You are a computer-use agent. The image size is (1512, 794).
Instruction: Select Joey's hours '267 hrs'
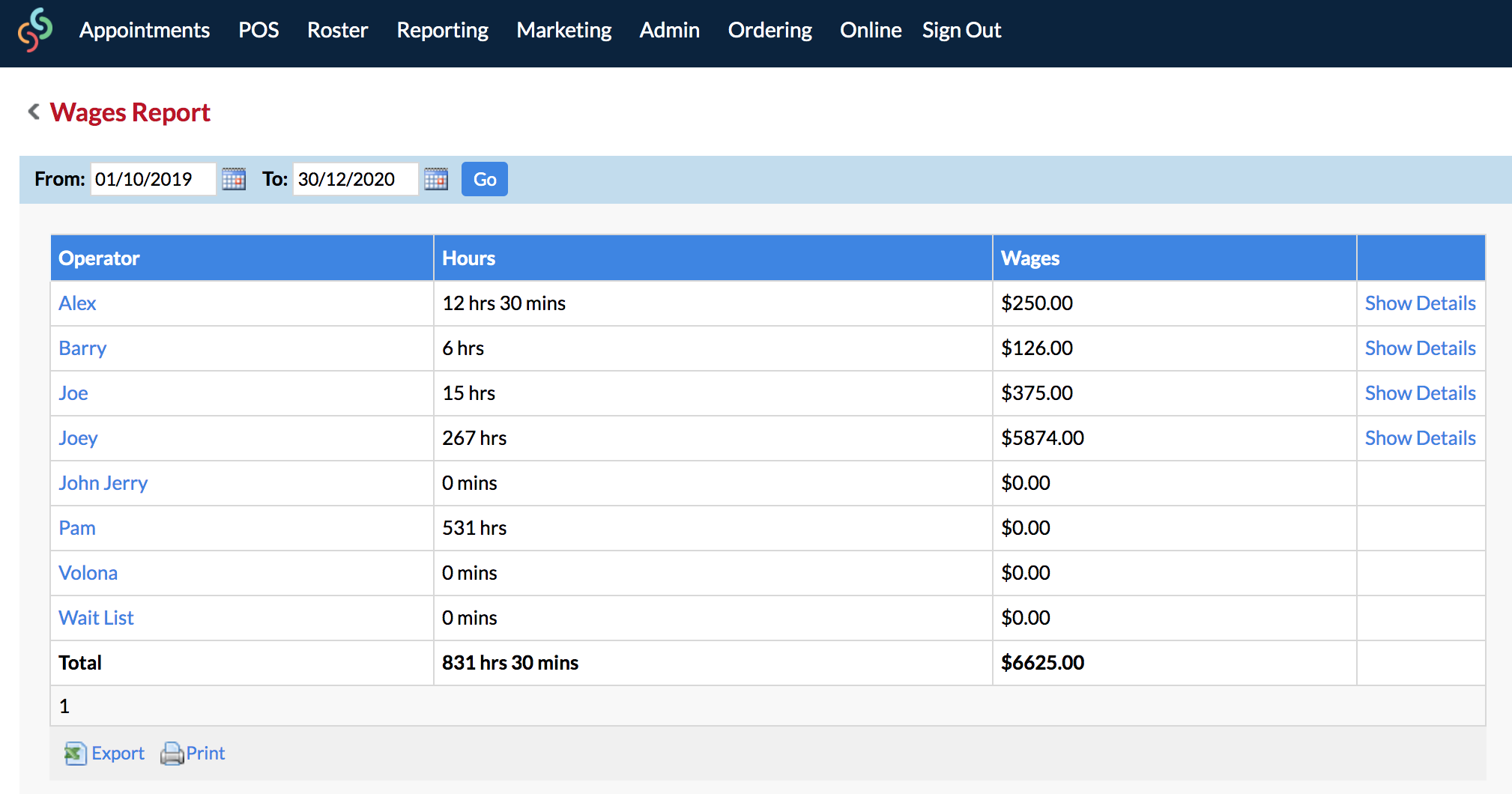[x=474, y=438]
